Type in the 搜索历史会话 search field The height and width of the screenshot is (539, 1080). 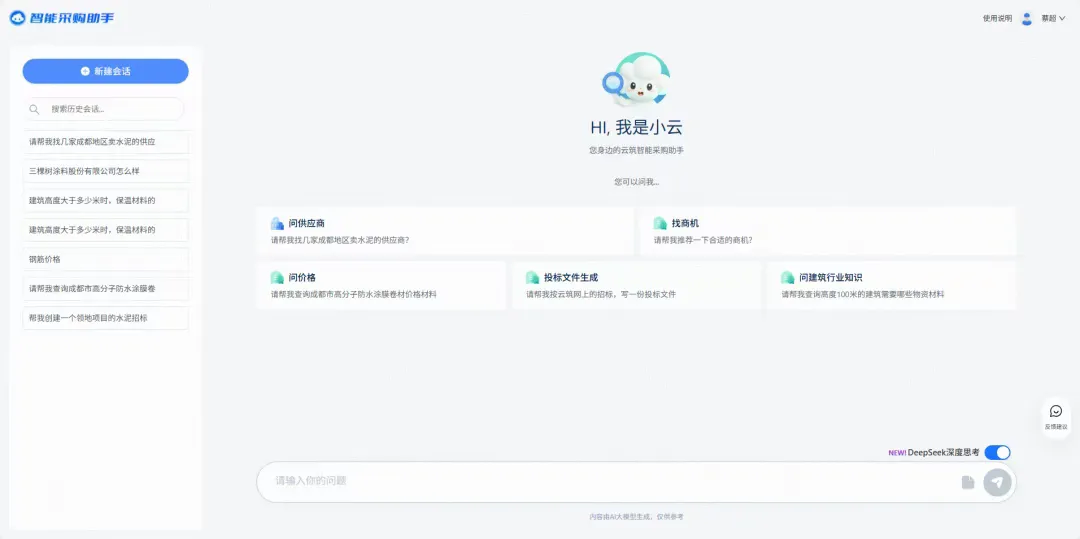coord(112,109)
